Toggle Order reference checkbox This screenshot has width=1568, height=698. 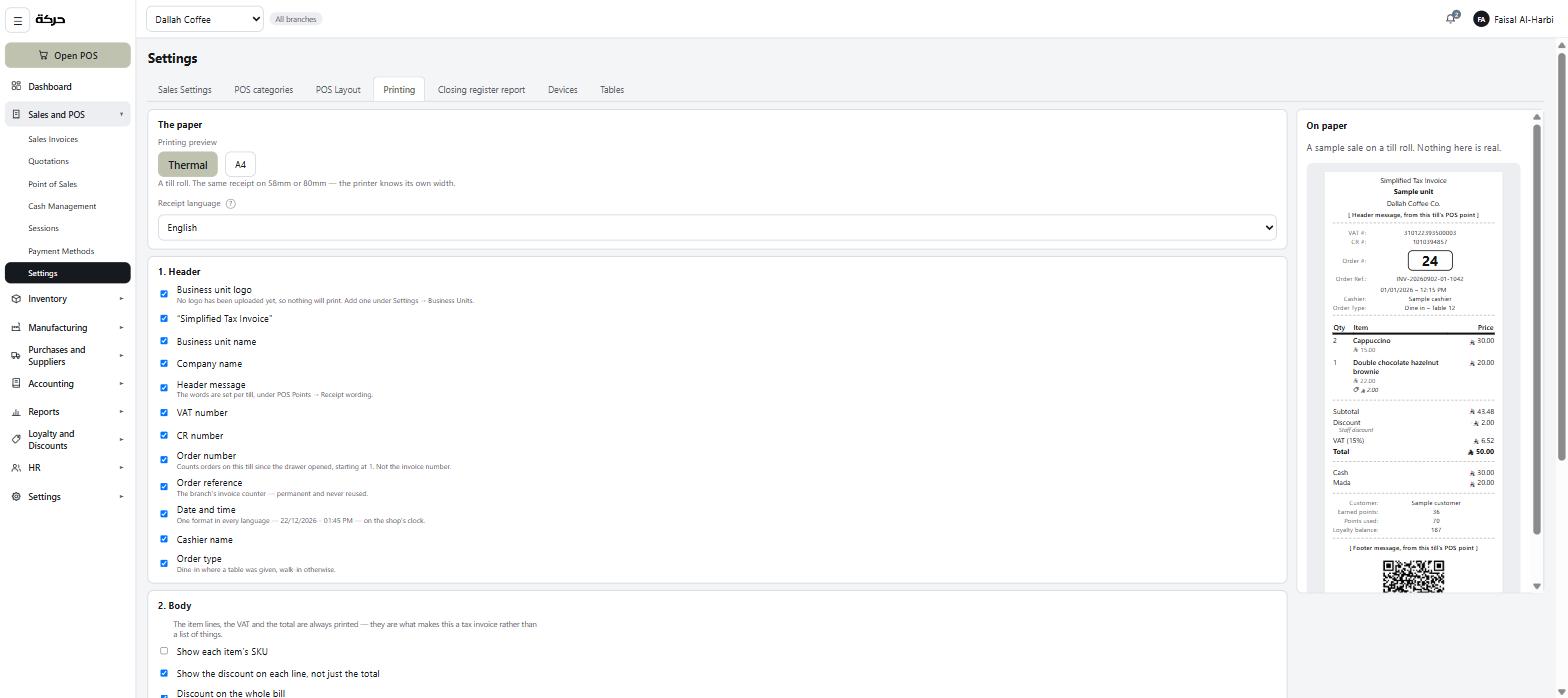(164, 487)
